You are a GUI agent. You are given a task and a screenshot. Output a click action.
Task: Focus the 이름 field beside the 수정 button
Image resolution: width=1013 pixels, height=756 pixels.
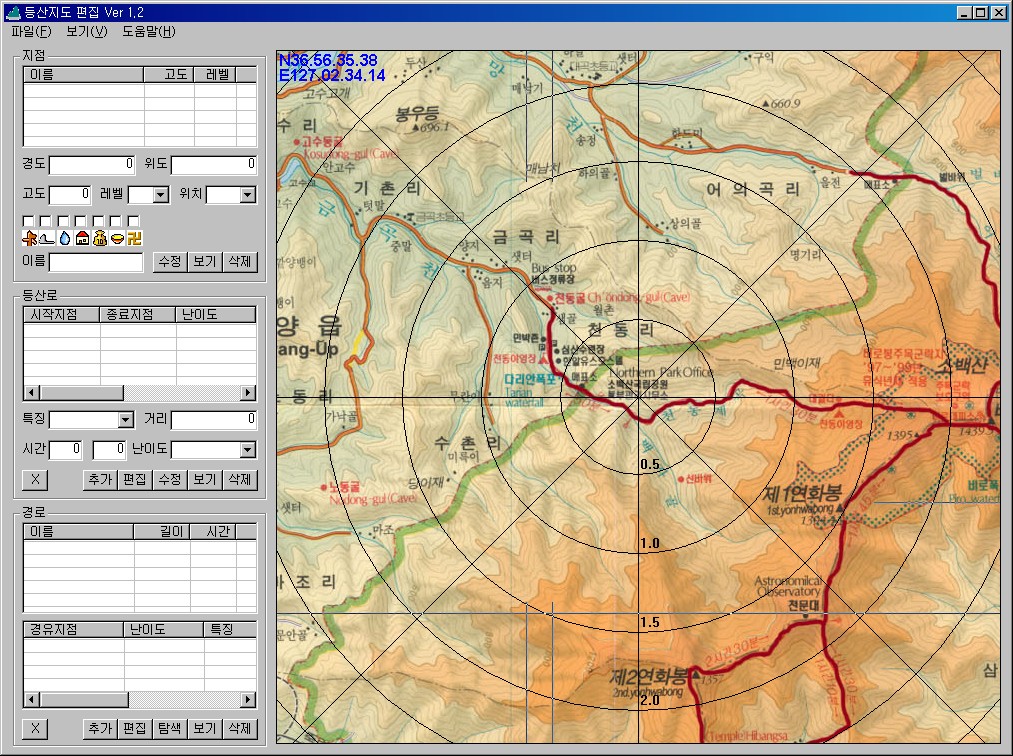click(96, 262)
